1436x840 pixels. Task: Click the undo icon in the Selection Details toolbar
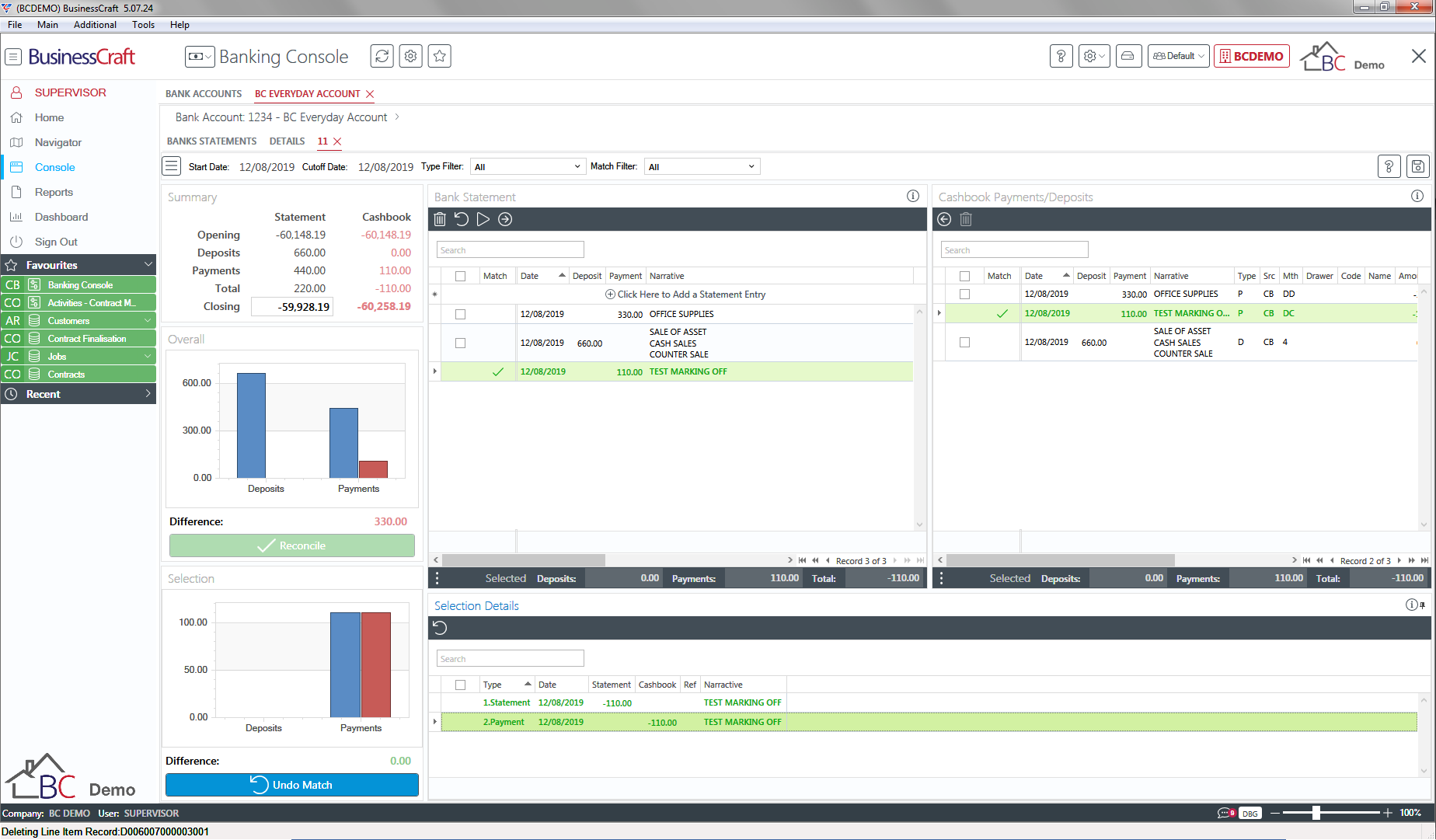click(440, 628)
